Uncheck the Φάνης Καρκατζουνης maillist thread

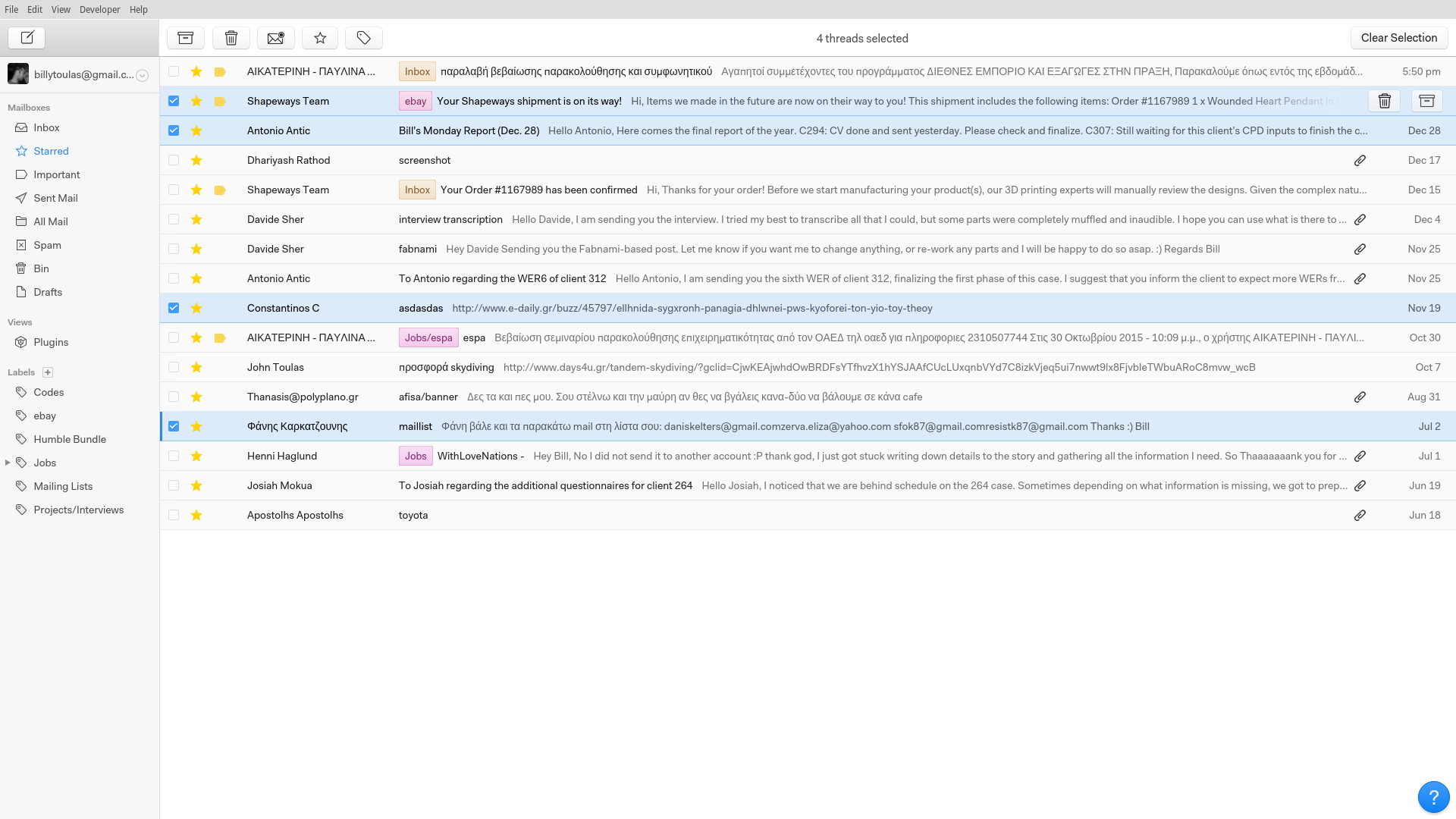click(174, 426)
